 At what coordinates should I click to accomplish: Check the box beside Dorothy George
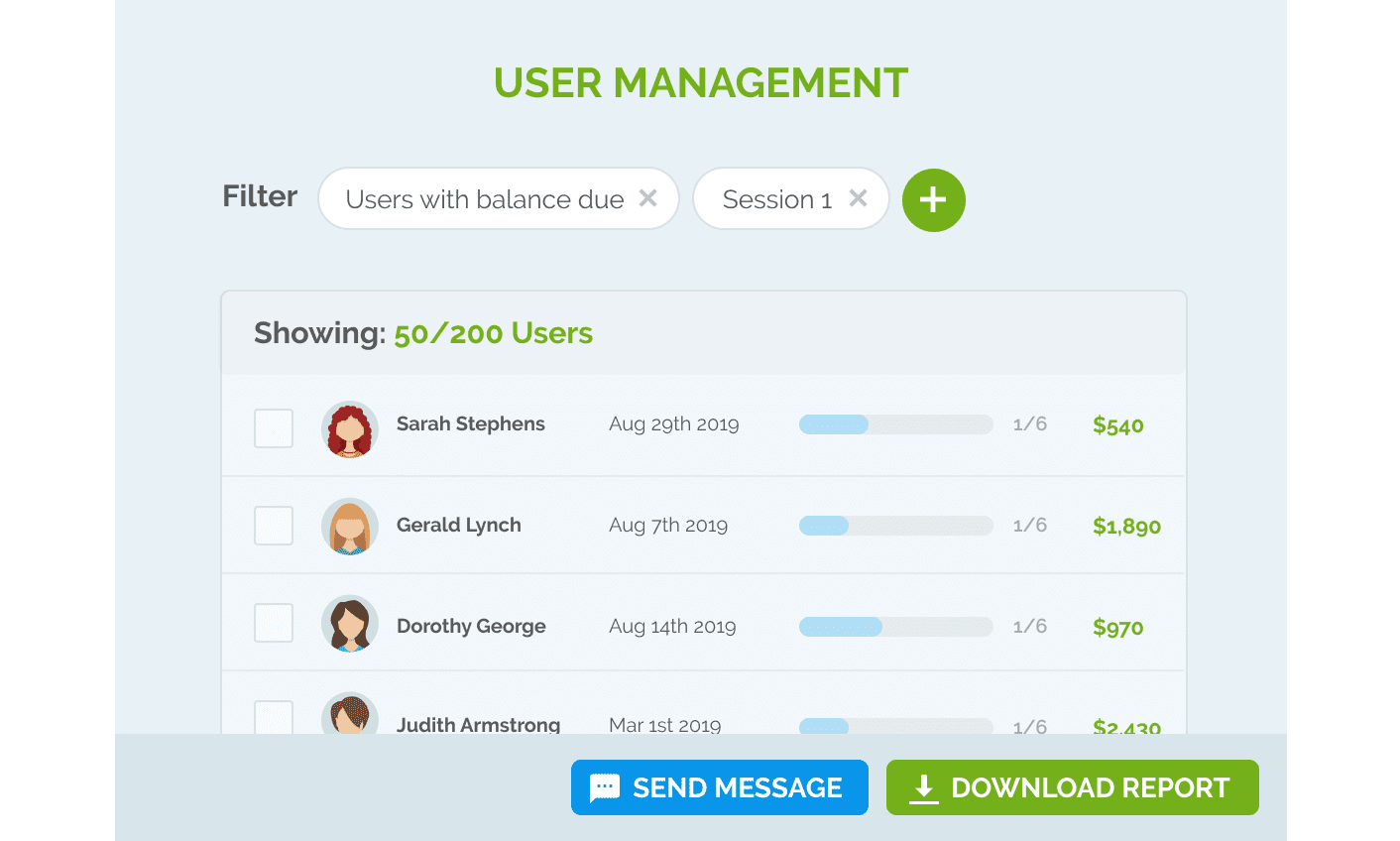pos(274,623)
